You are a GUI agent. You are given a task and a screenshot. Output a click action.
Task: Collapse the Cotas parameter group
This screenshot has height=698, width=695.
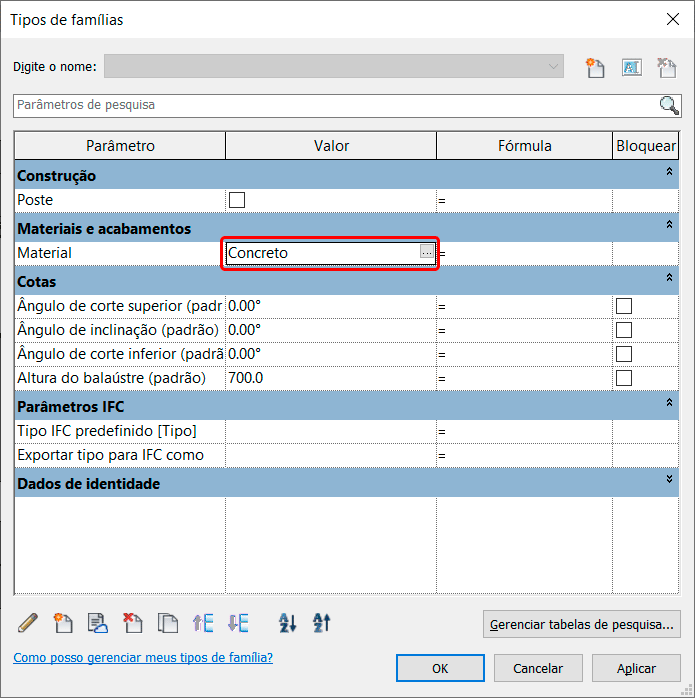coord(669,277)
